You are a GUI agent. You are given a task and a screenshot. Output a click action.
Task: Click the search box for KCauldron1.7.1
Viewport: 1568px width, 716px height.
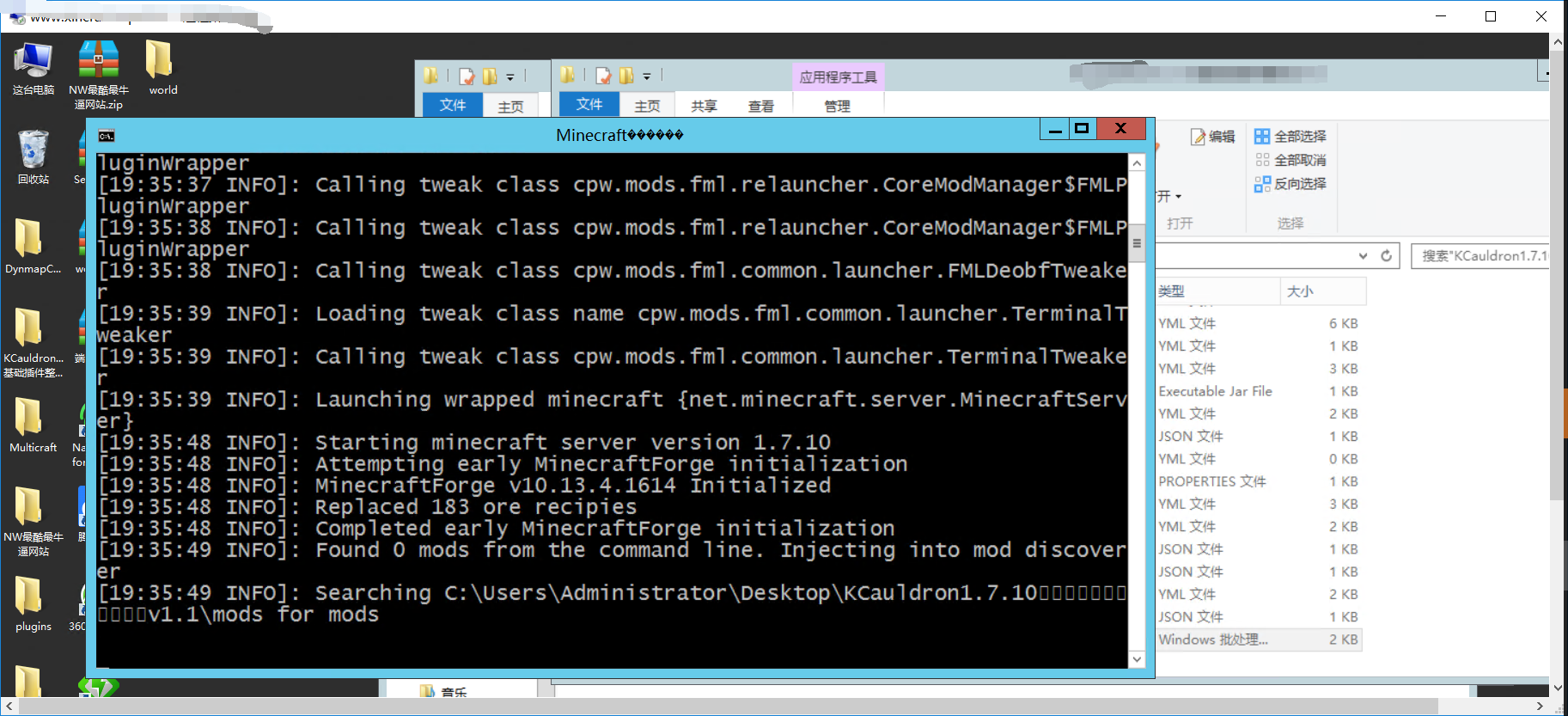[x=1480, y=256]
